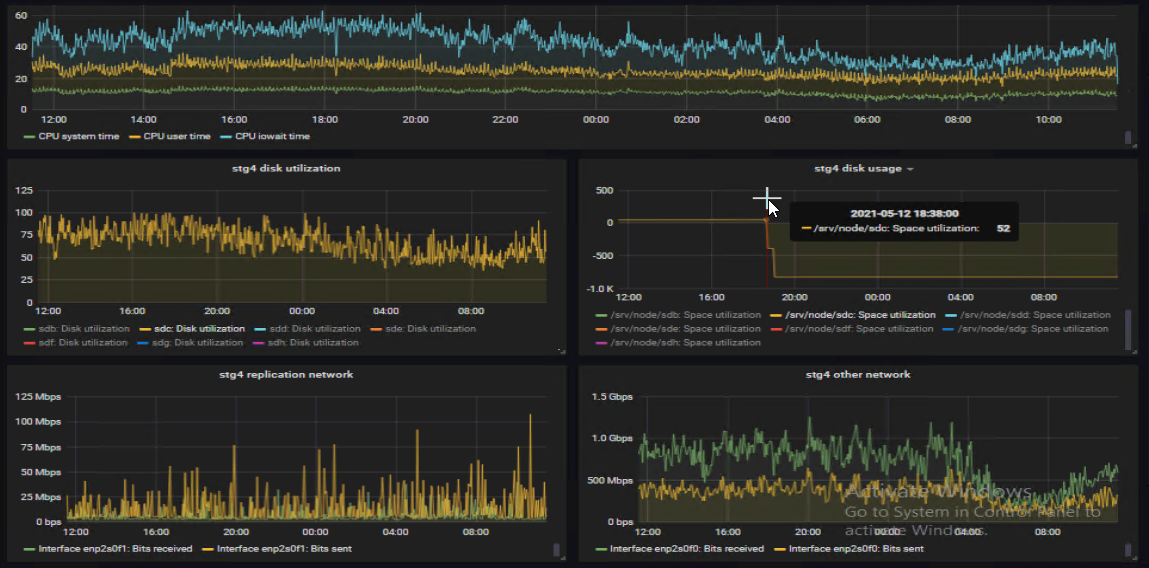
Task: Click Interface enp2s0f1: Bits sent legend
Action: (x=283, y=548)
